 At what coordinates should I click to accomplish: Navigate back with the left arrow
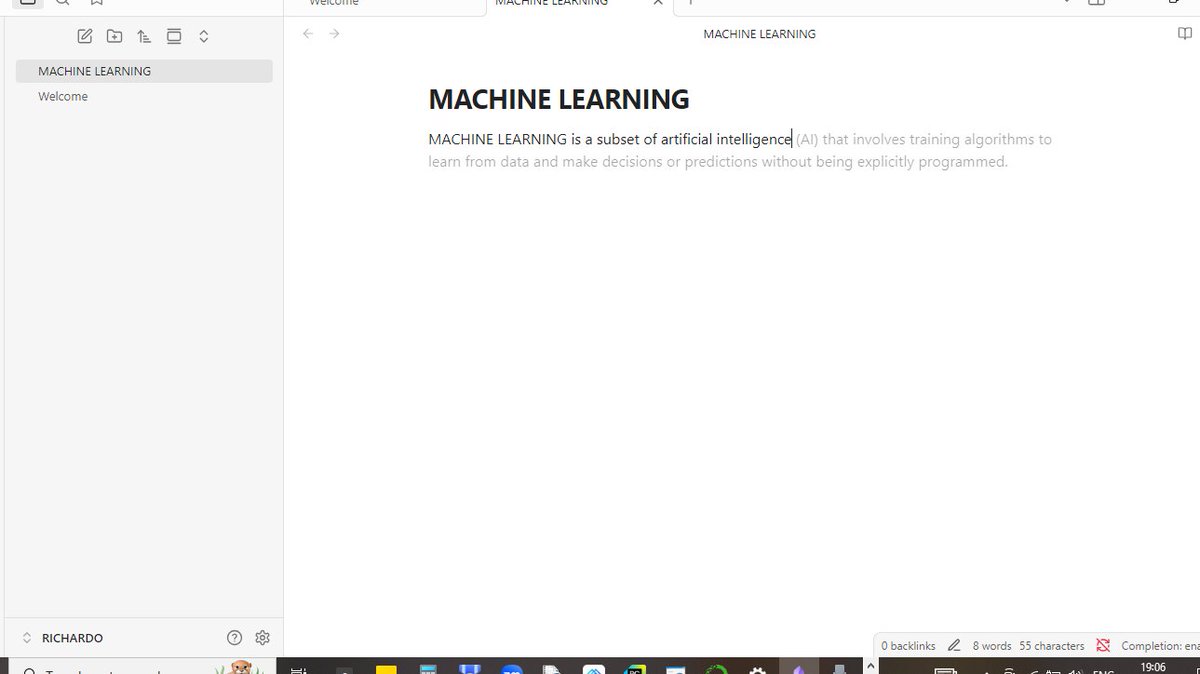click(308, 34)
